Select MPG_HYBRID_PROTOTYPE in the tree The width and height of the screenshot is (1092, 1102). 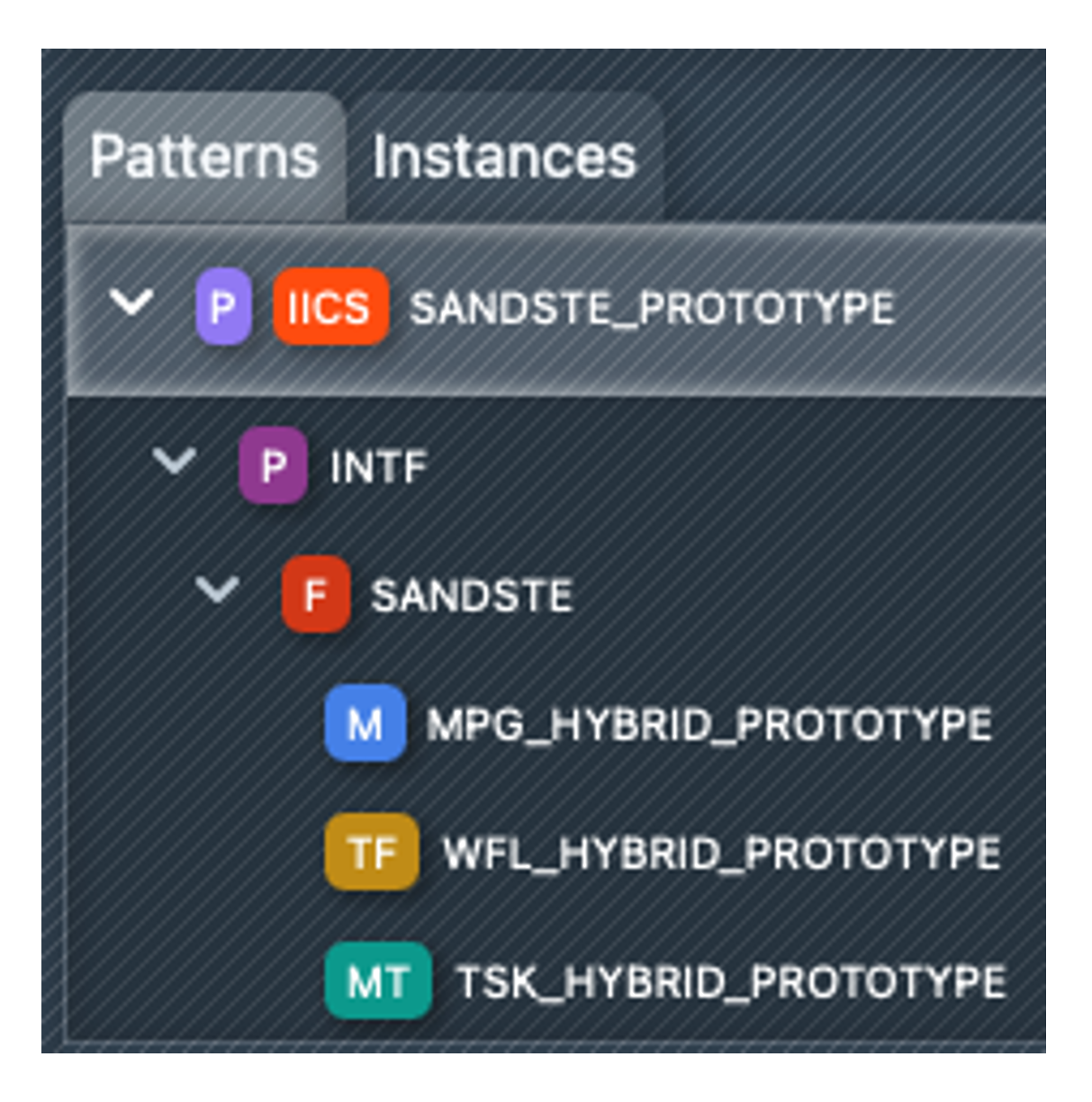(709, 725)
